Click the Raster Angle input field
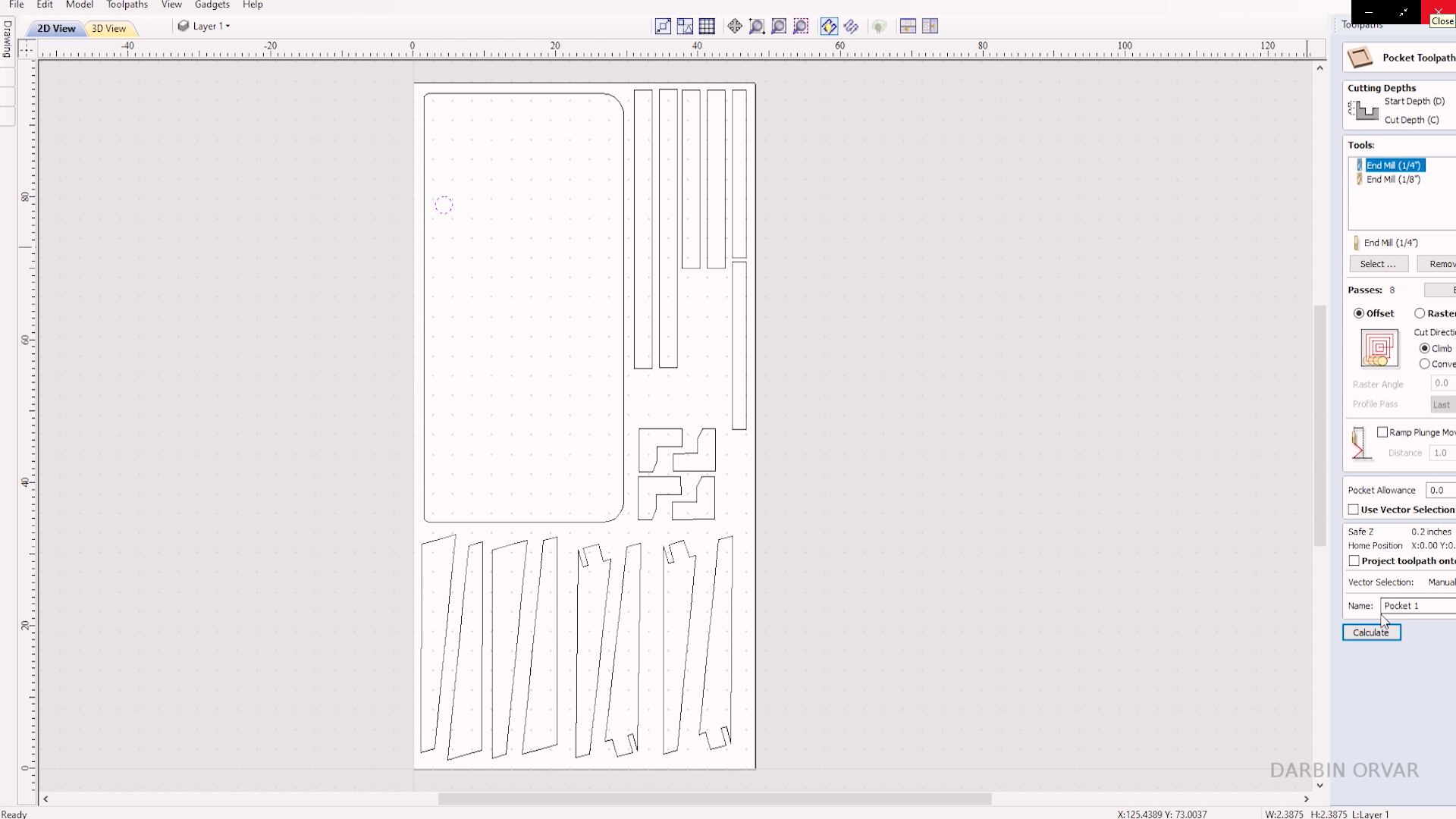This screenshot has height=819, width=1456. click(1443, 383)
